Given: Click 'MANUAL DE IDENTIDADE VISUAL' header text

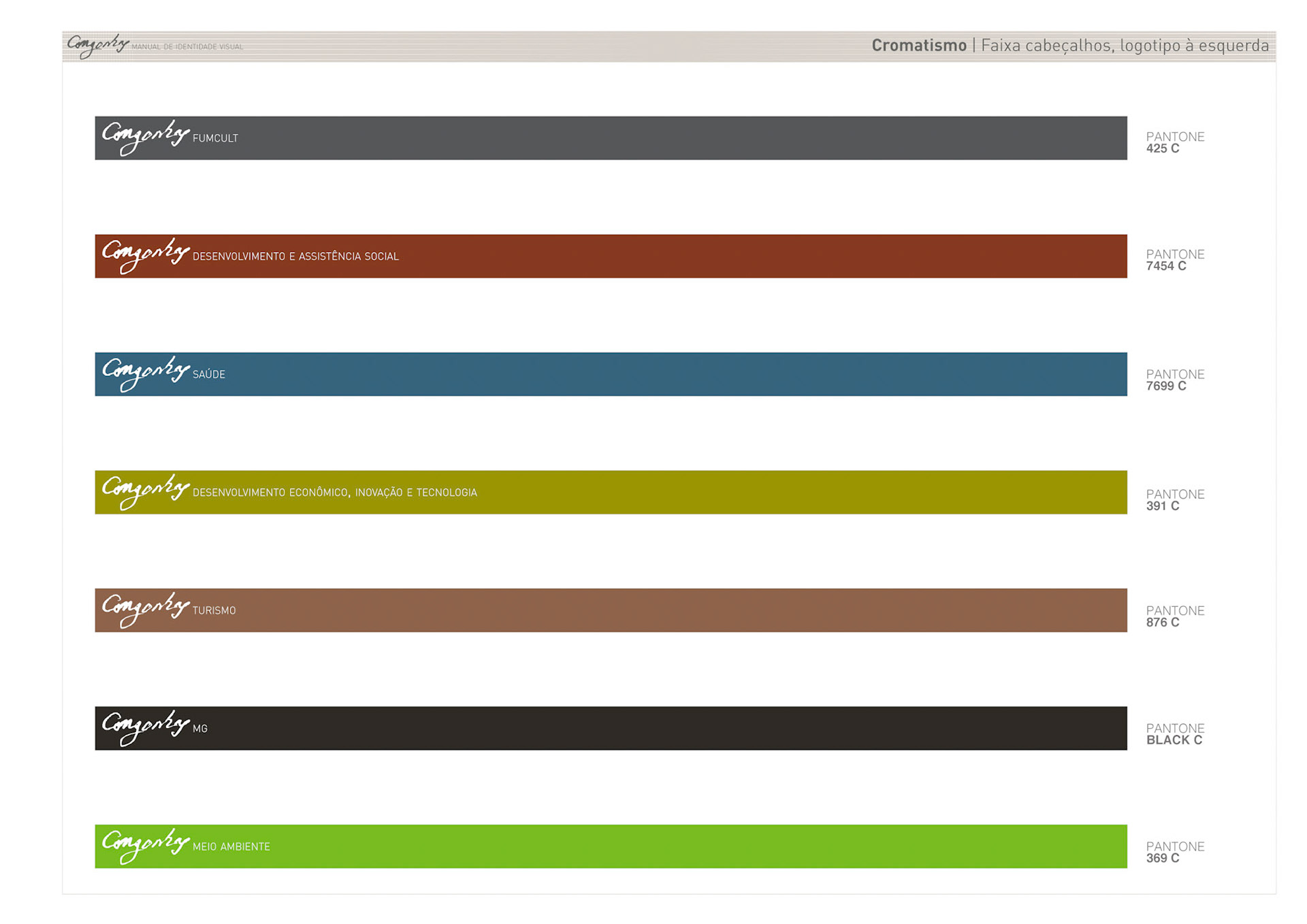Looking at the screenshot, I should 187,47.
